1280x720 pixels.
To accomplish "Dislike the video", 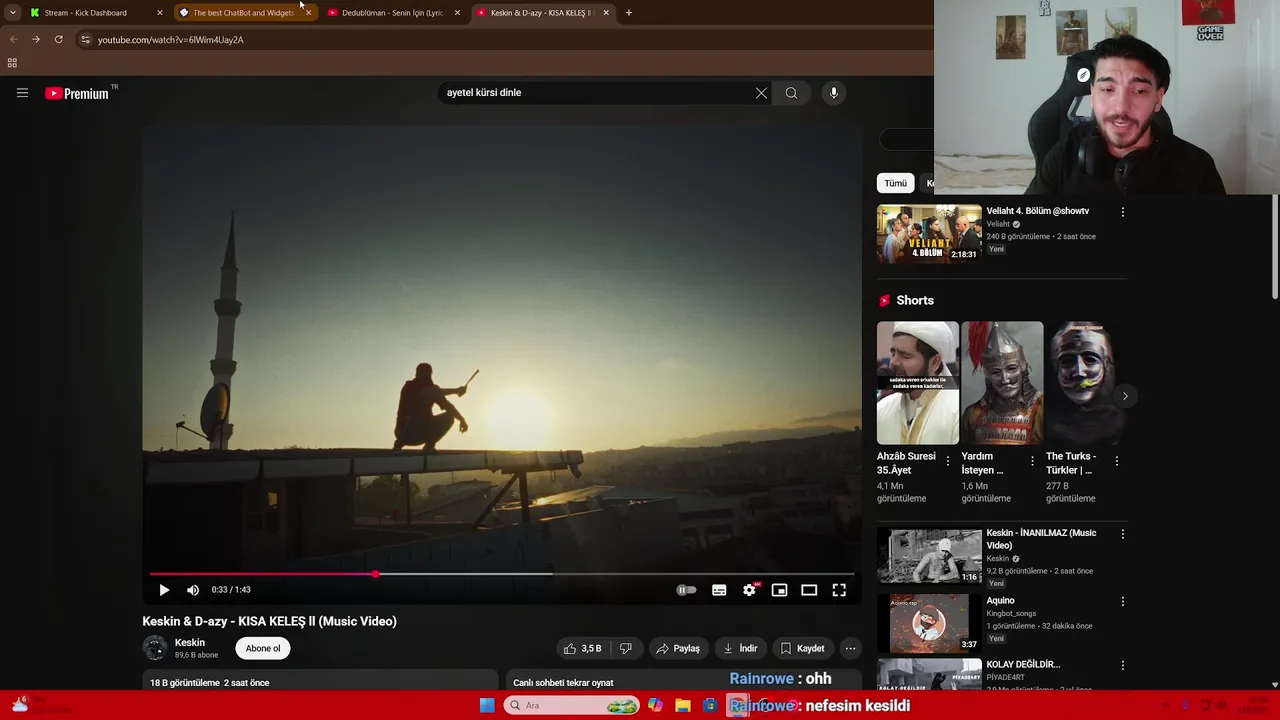I will coord(626,648).
